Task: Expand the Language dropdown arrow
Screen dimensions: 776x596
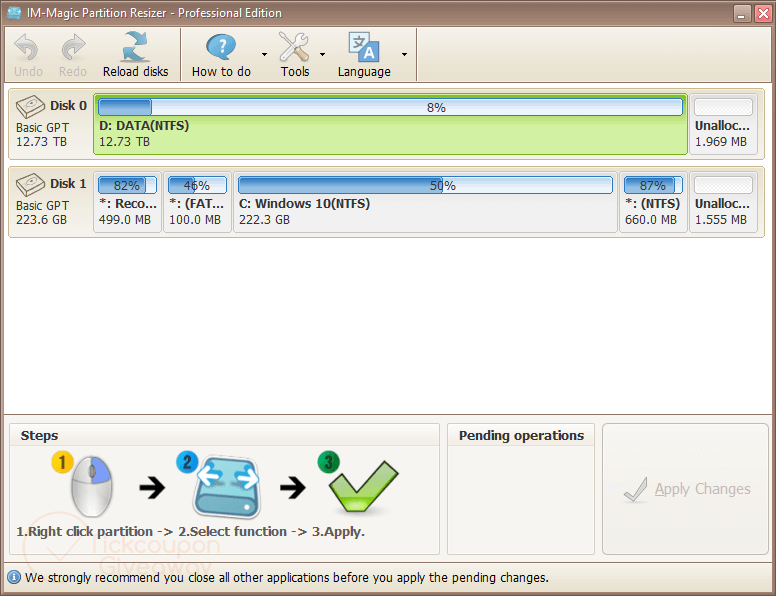Action: tap(404, 54)
